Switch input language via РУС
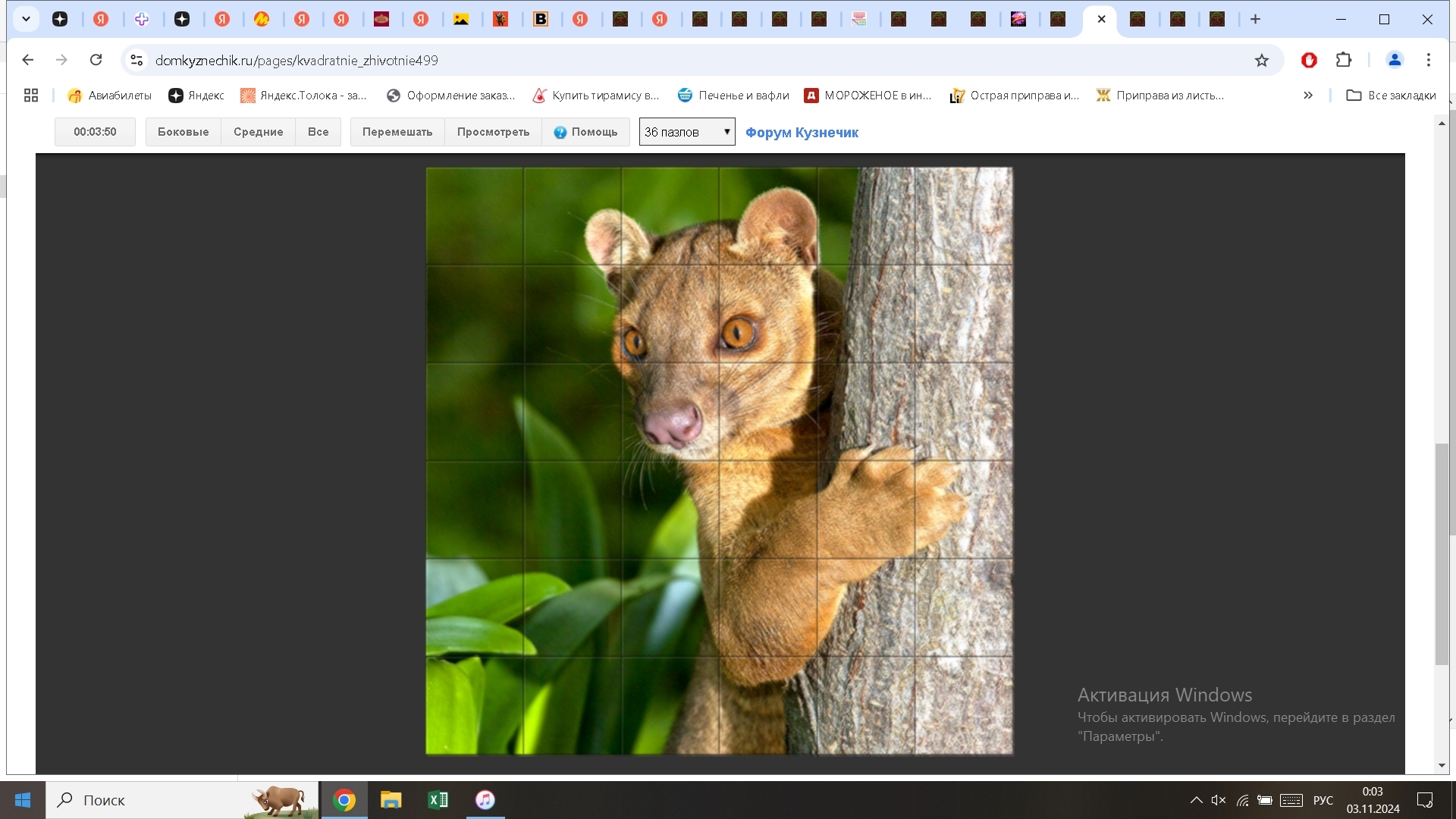1456x819 pixels. pyautogui.click(x=1323, y=800)
